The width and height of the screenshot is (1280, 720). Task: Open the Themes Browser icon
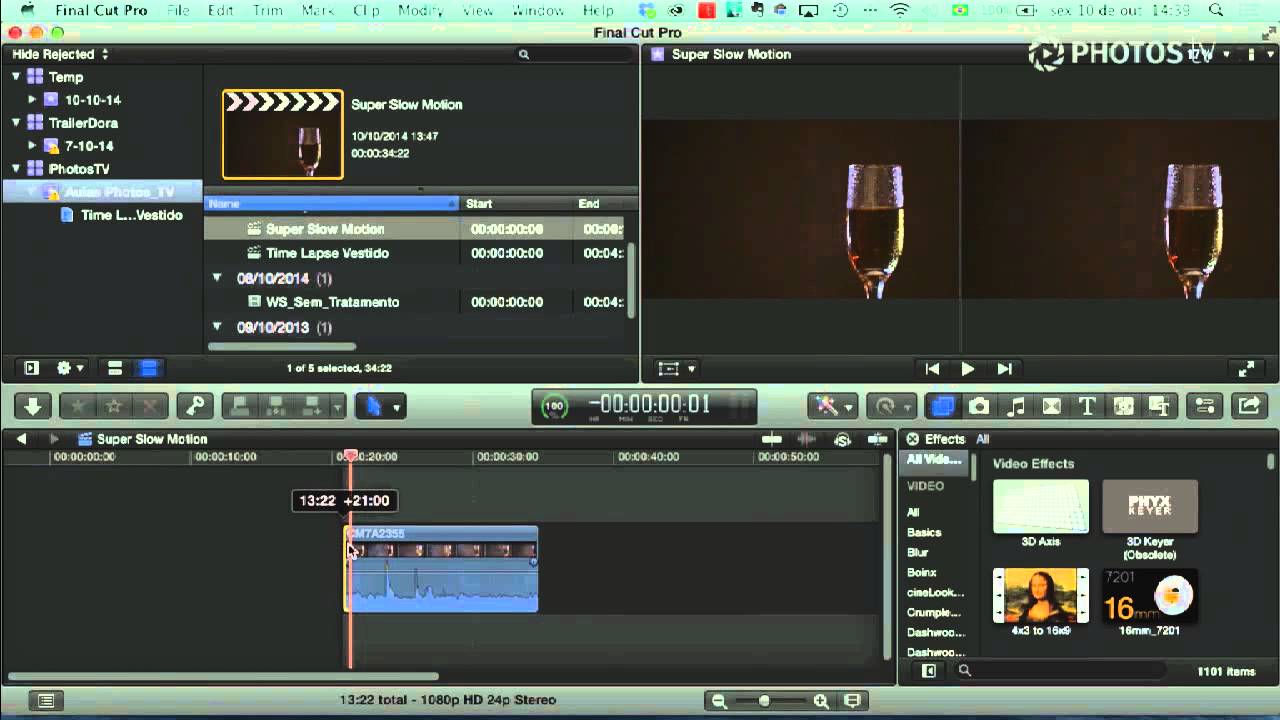1159,406
